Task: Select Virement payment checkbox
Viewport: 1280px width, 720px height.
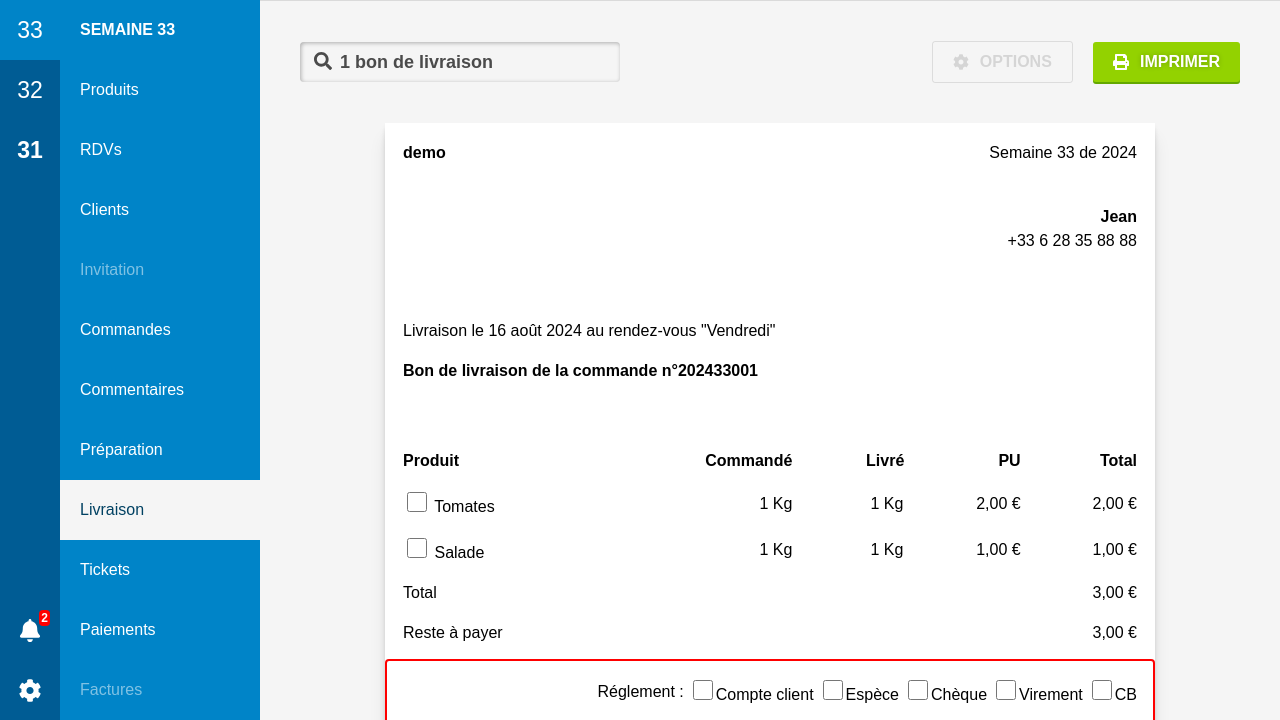Action: point(1006,690)
